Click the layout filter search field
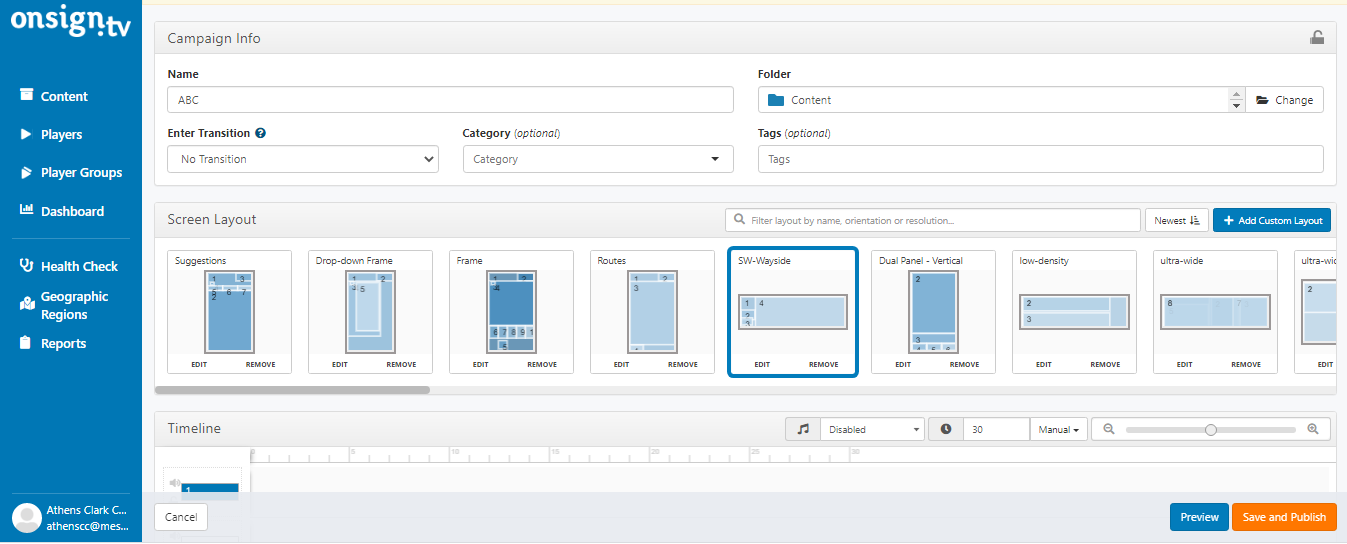 tap(933, 220)
